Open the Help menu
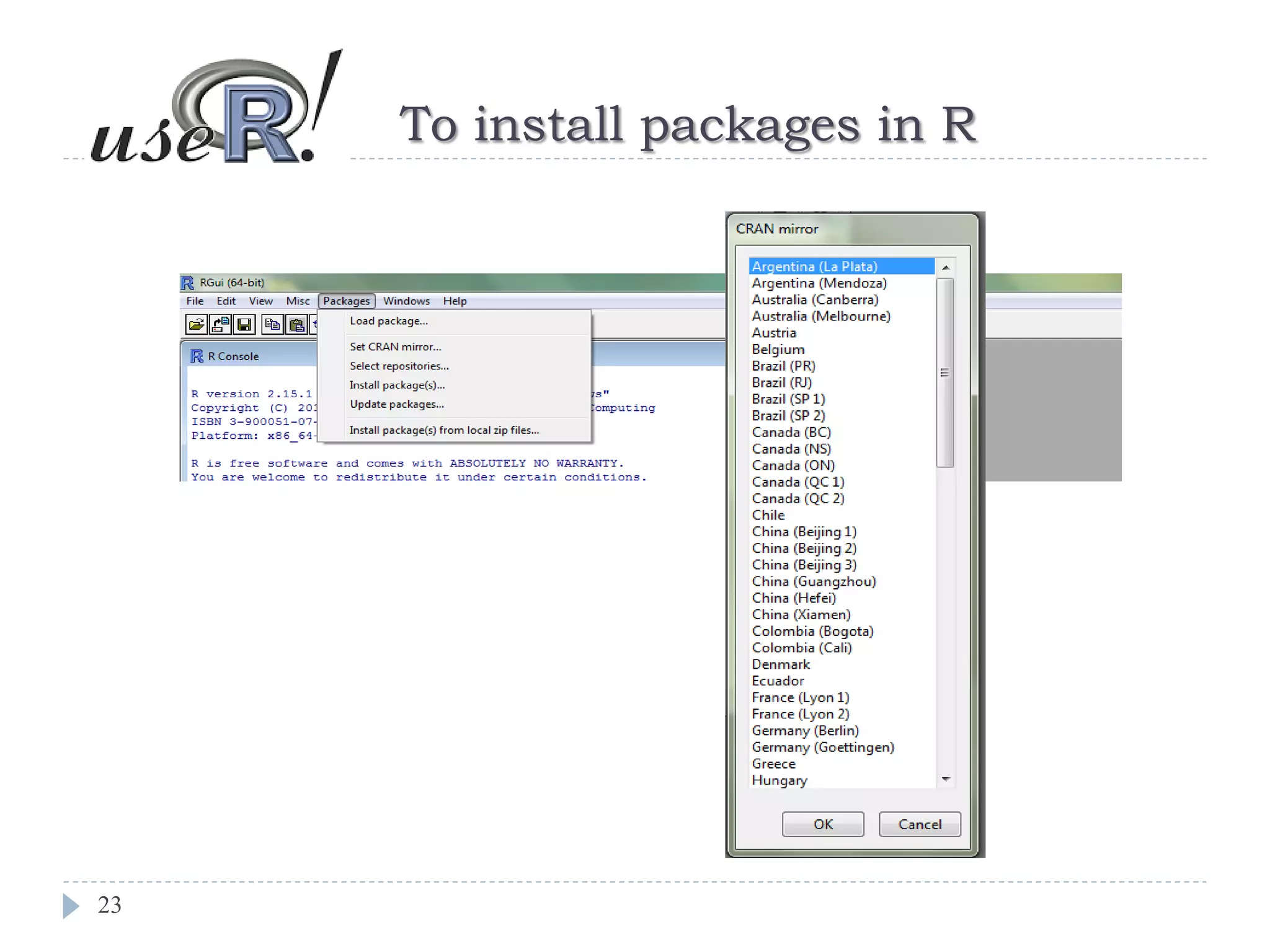Screen dimensions: 1270x952 coord(455,301)
